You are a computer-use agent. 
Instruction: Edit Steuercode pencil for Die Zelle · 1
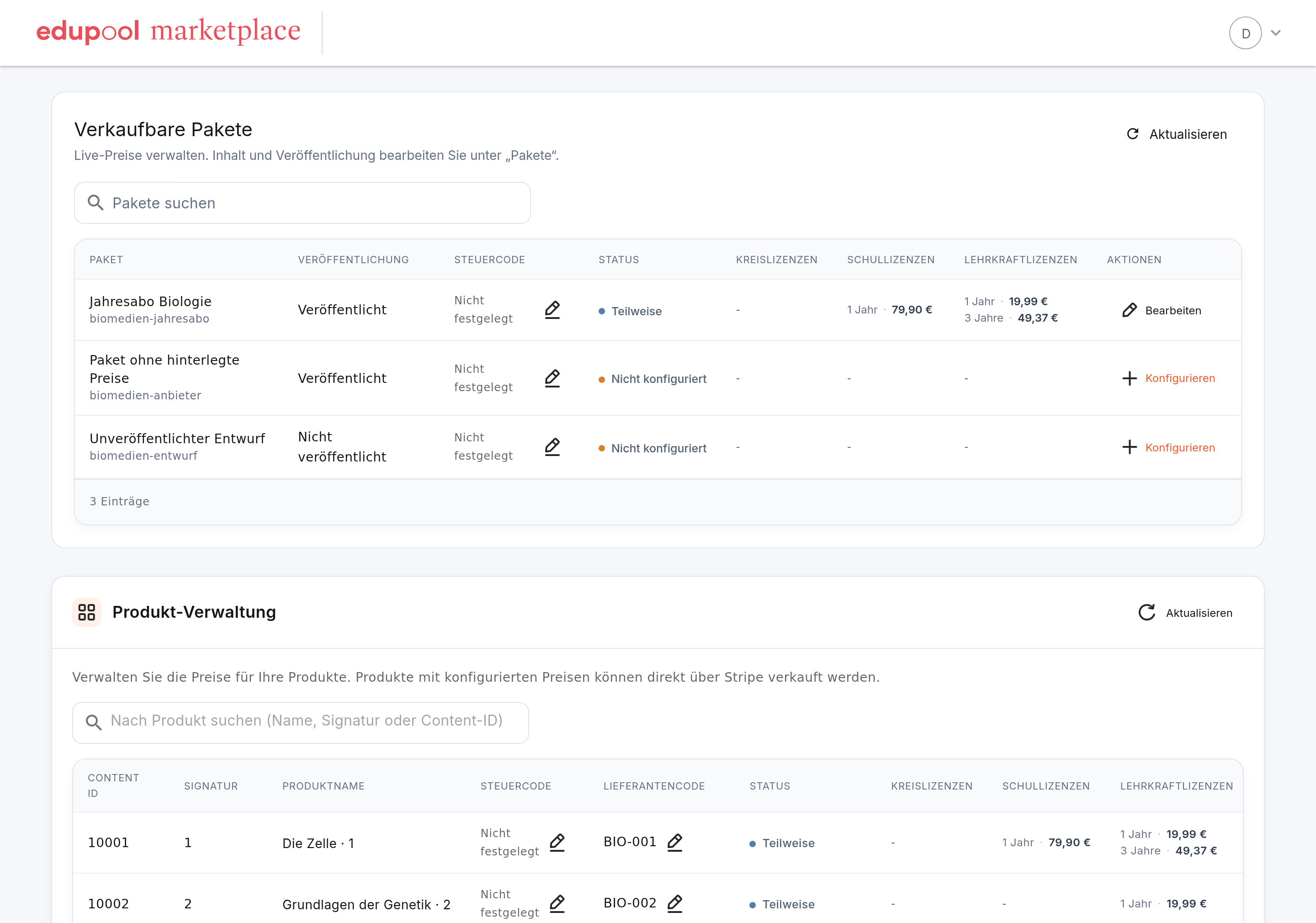pos(557,843)
